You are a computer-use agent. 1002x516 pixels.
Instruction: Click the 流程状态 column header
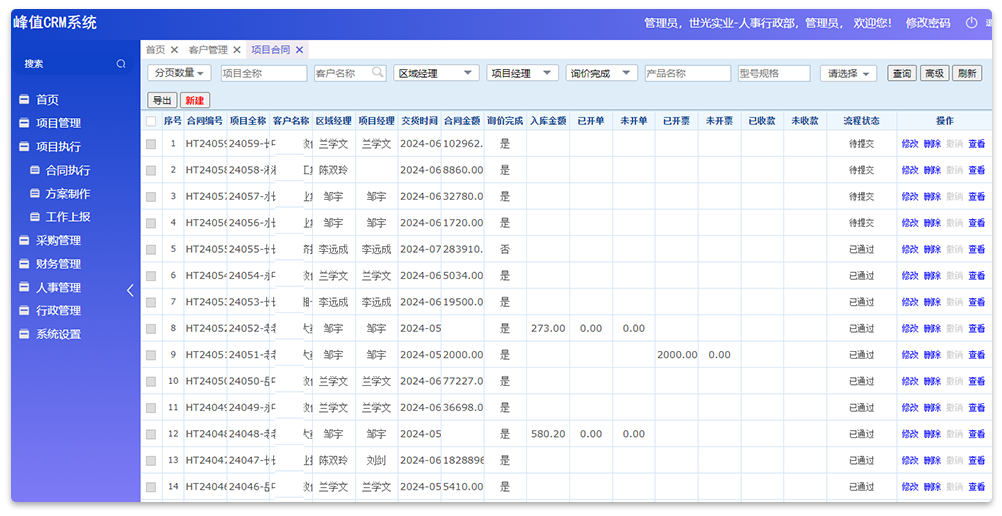click(861, 121)
